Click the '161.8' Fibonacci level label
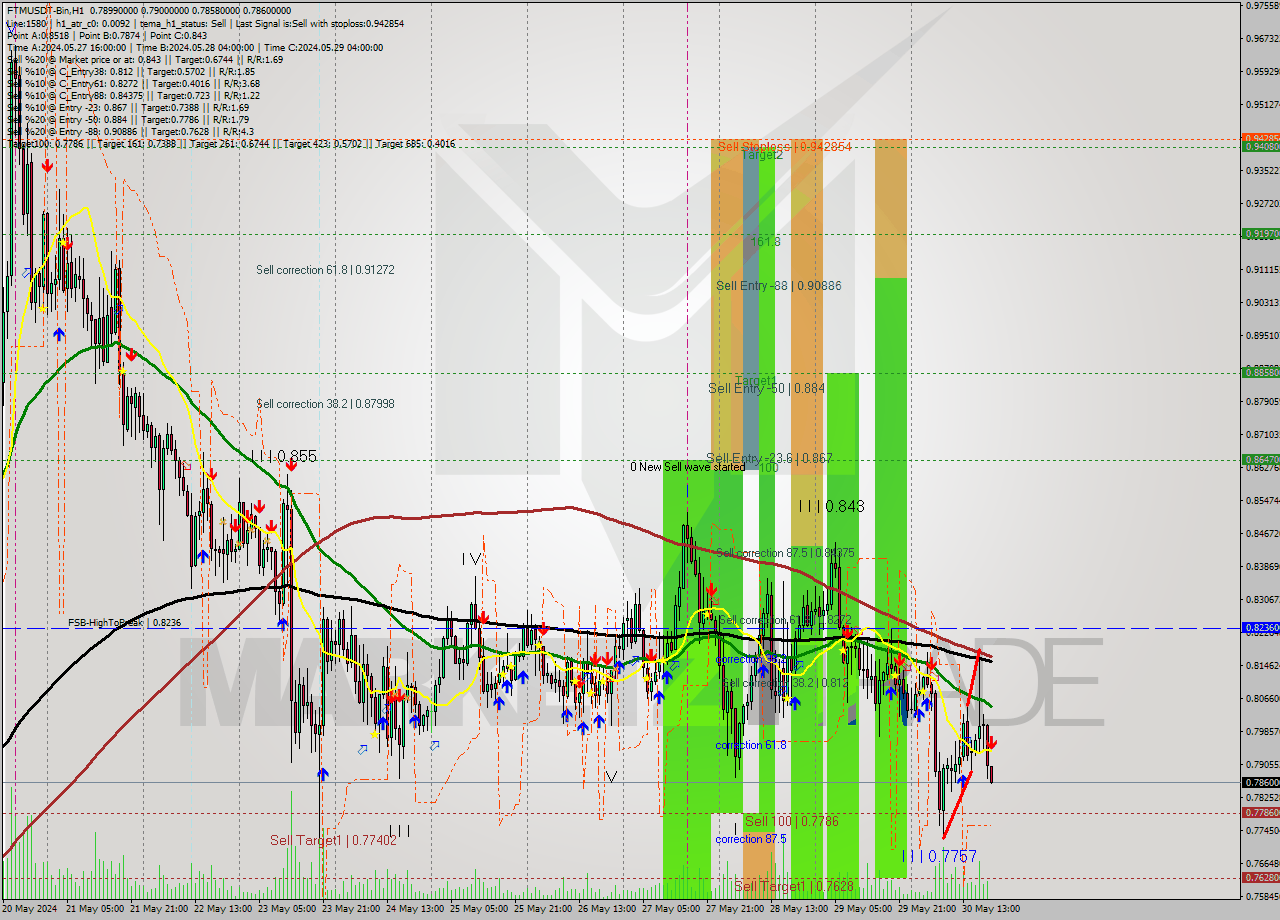Viewport: 1280px width, 920px height. 765,242
